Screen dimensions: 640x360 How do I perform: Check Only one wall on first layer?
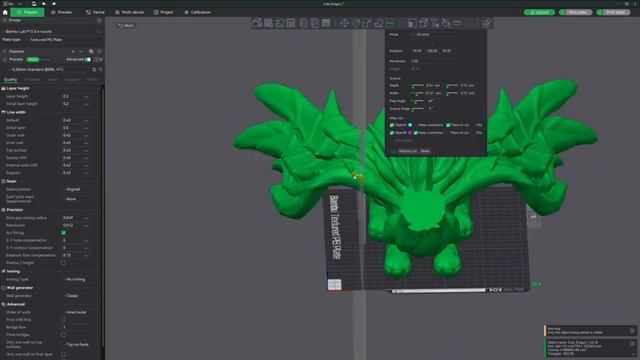(x=63, y=354)
